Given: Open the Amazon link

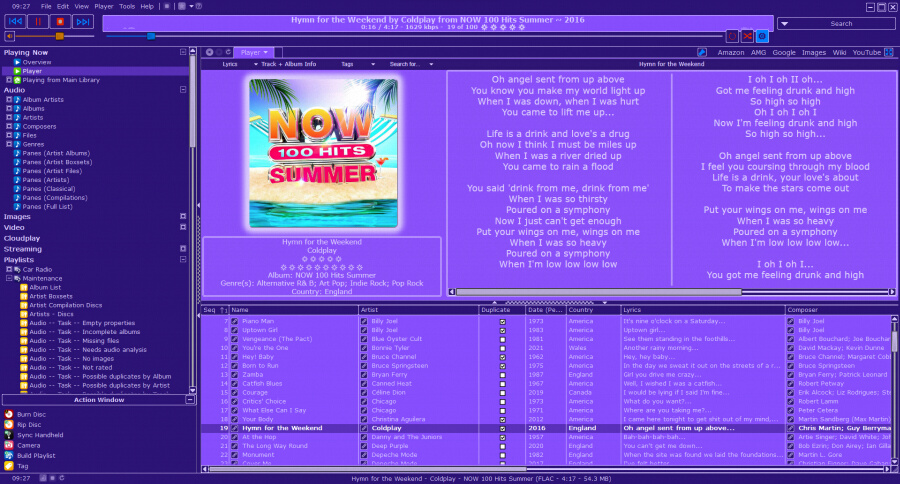Looking at the screenshot, I should (731, 52).
